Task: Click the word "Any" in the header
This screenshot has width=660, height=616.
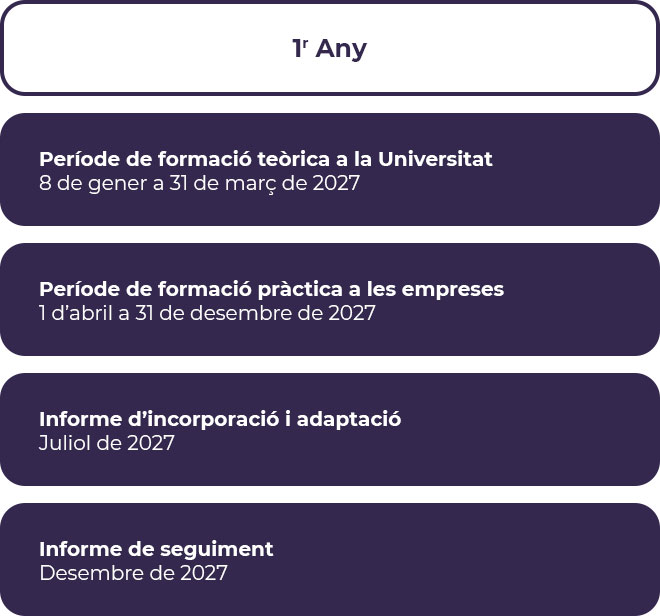Action: click(x=342, y=49)
